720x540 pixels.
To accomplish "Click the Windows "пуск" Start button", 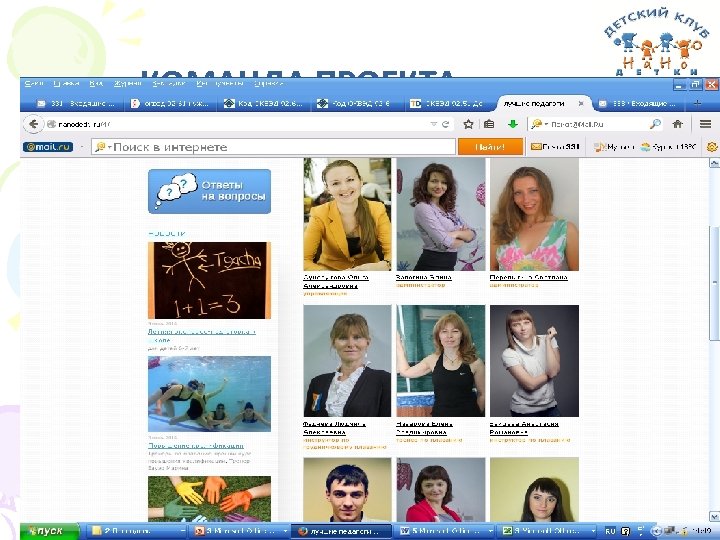I will tap(50, 531).
